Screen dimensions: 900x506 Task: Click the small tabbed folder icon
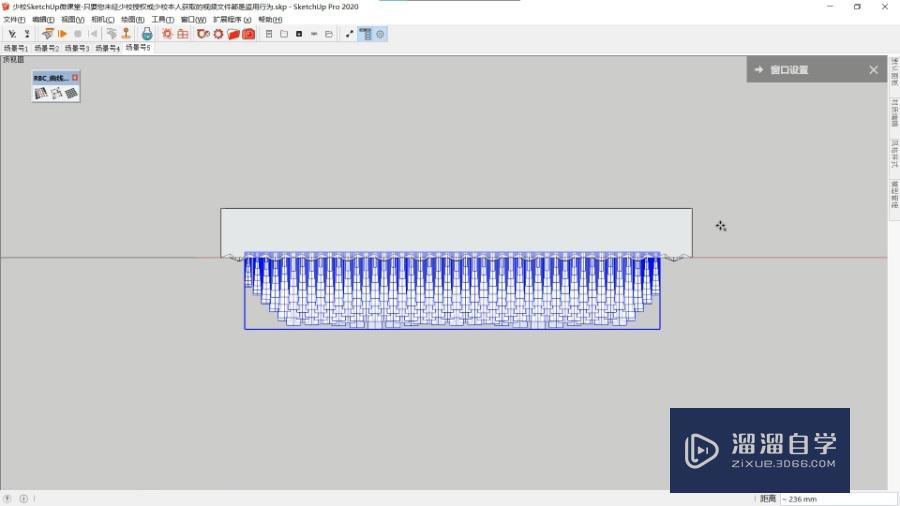click(329, 34)
